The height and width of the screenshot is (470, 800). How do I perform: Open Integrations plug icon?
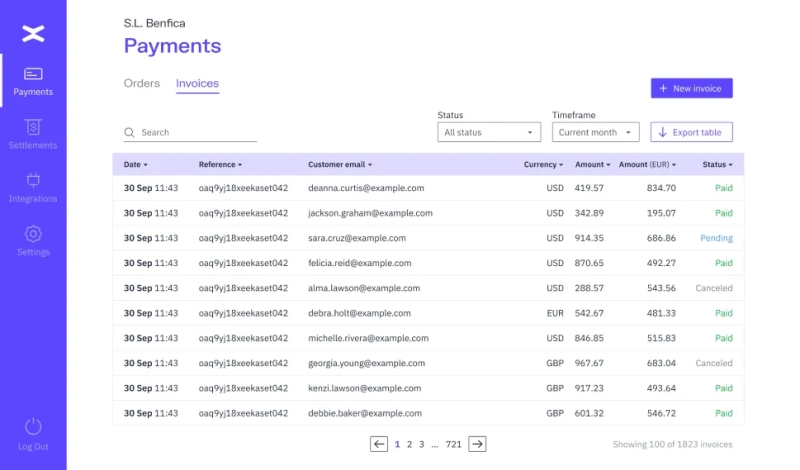point(33,181)
